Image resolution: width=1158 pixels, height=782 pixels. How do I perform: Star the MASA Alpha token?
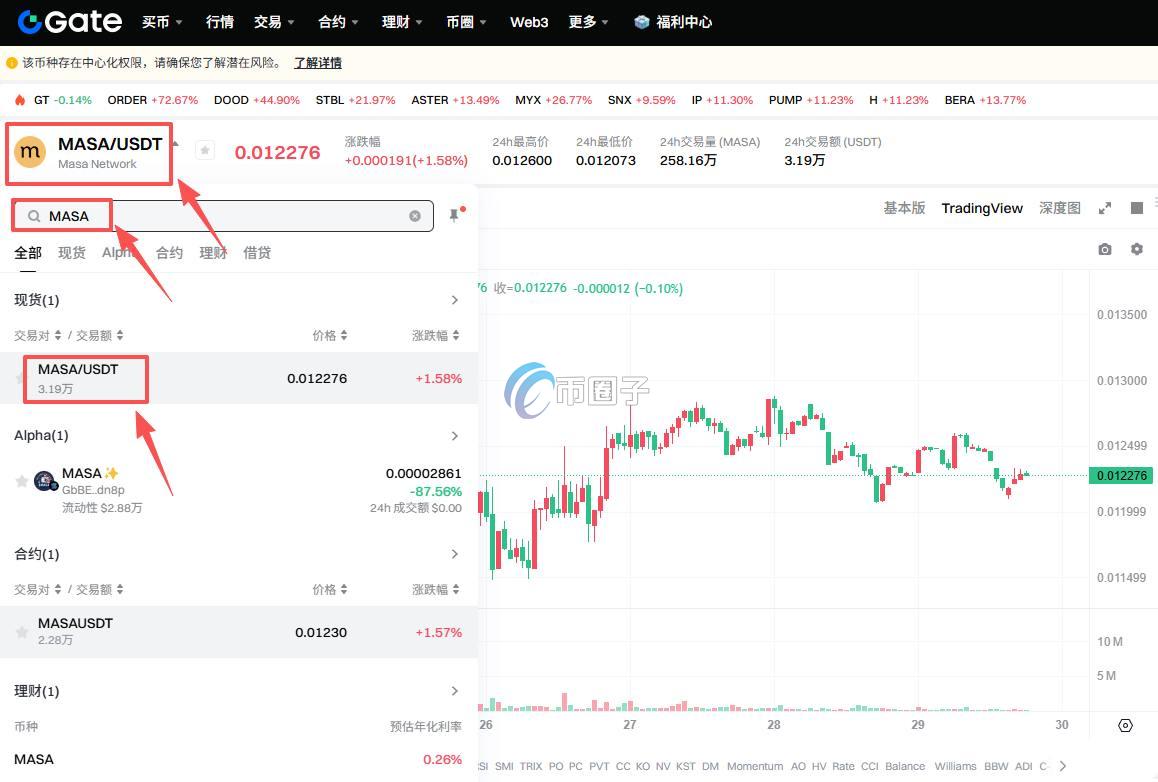21,481
